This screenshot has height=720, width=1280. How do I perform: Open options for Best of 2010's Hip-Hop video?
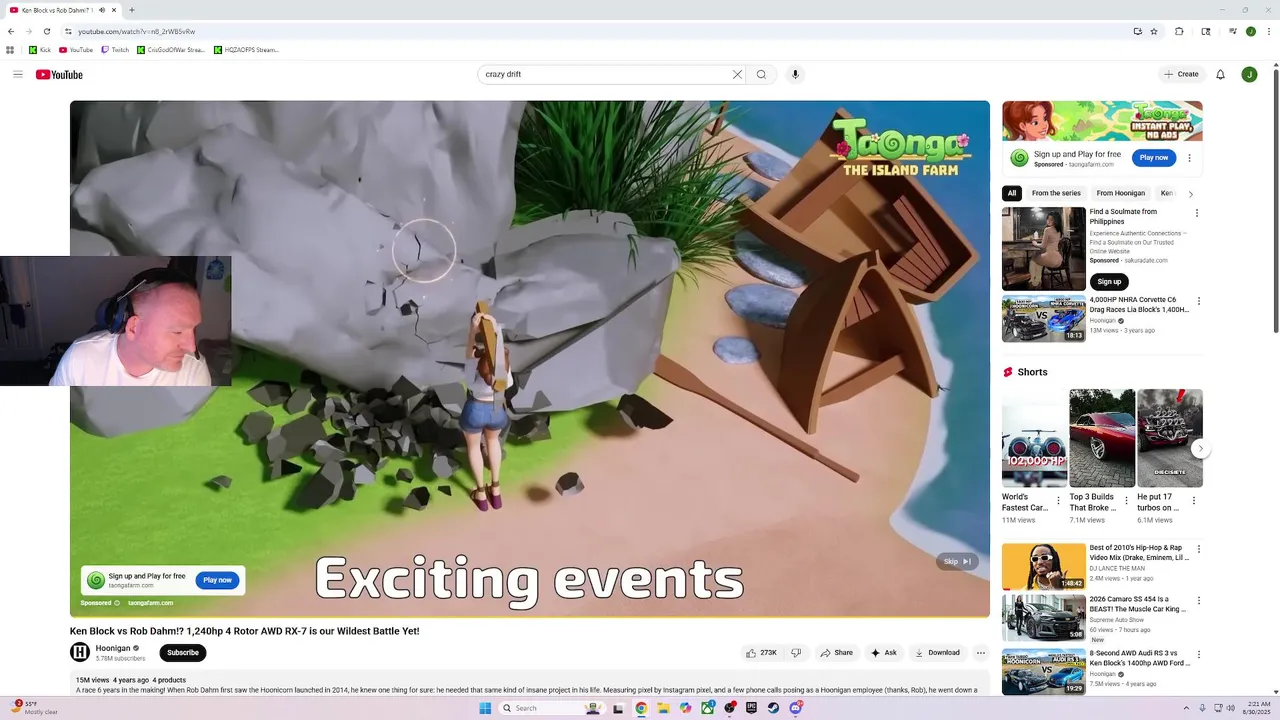(x=1199, y=549)
